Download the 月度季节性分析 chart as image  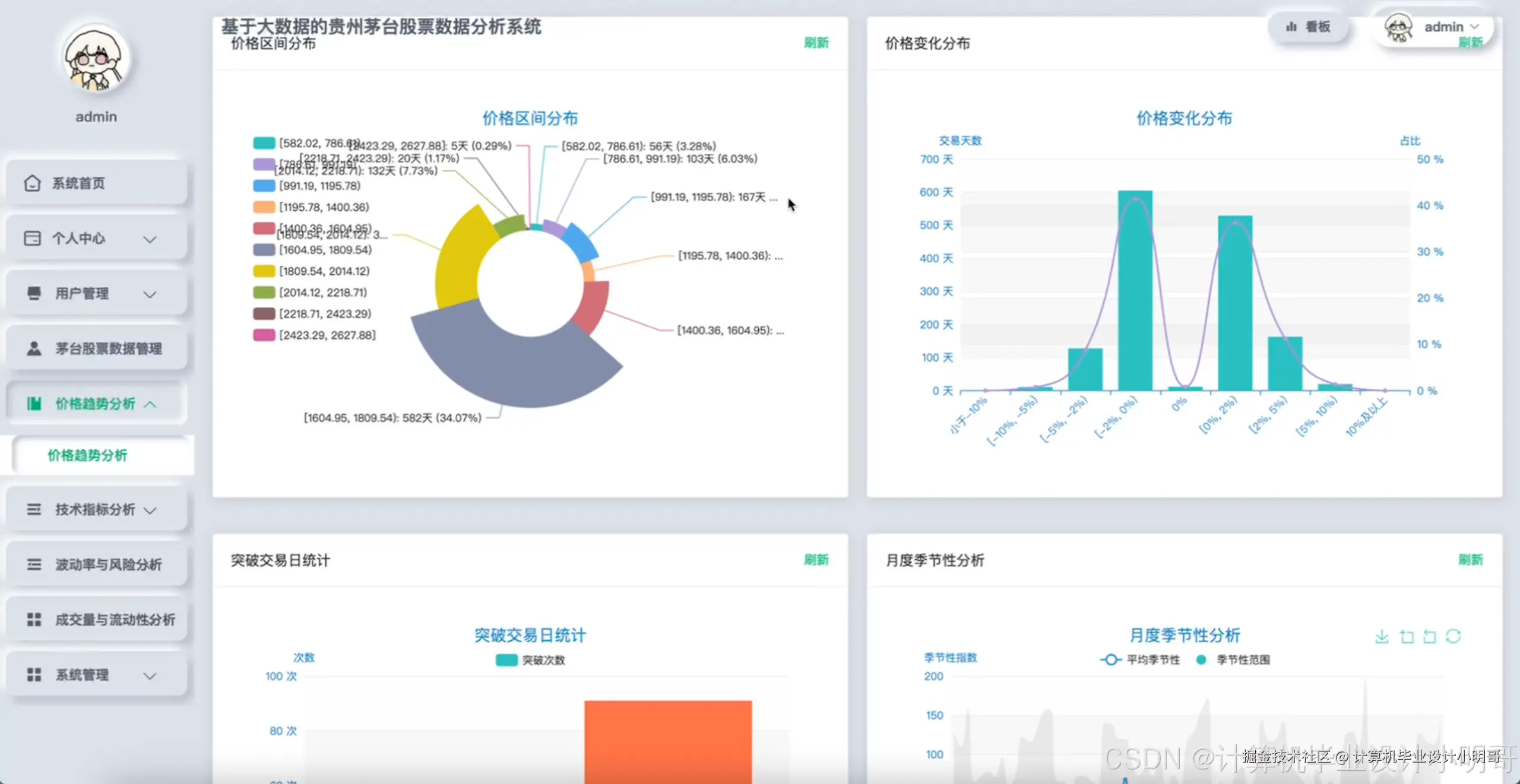point(1382,637)
